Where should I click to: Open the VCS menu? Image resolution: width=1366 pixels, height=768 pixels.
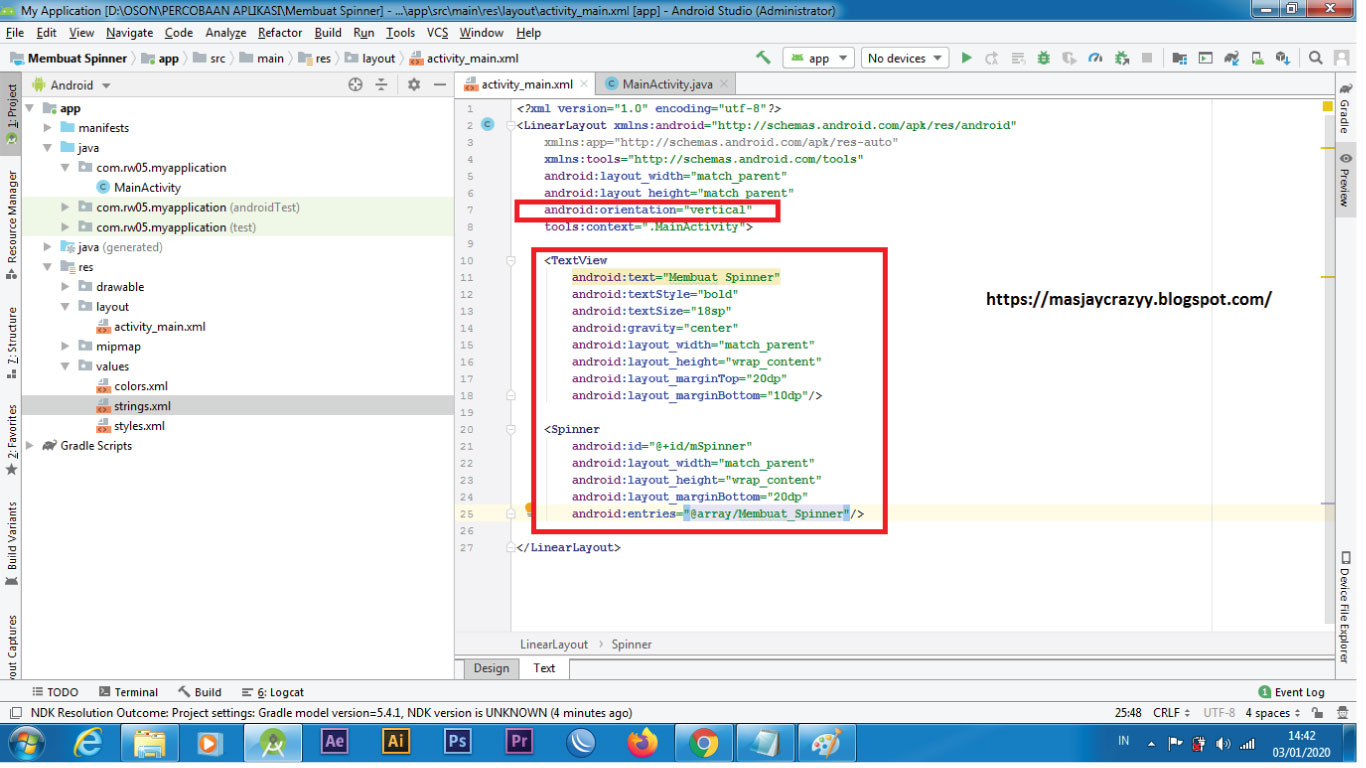tap(438, 32)
